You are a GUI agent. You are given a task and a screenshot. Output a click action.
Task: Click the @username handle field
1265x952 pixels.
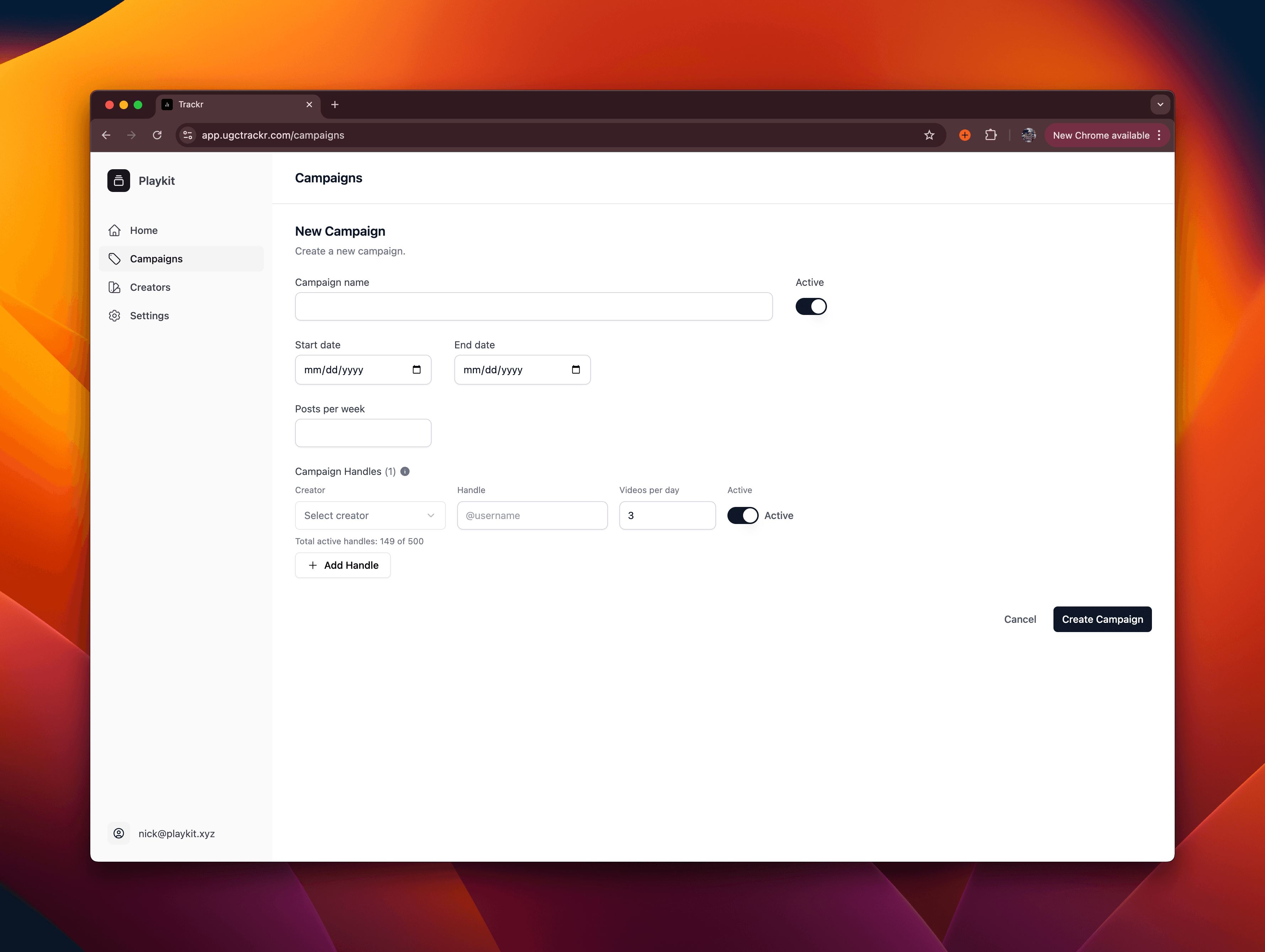point(533,516)
